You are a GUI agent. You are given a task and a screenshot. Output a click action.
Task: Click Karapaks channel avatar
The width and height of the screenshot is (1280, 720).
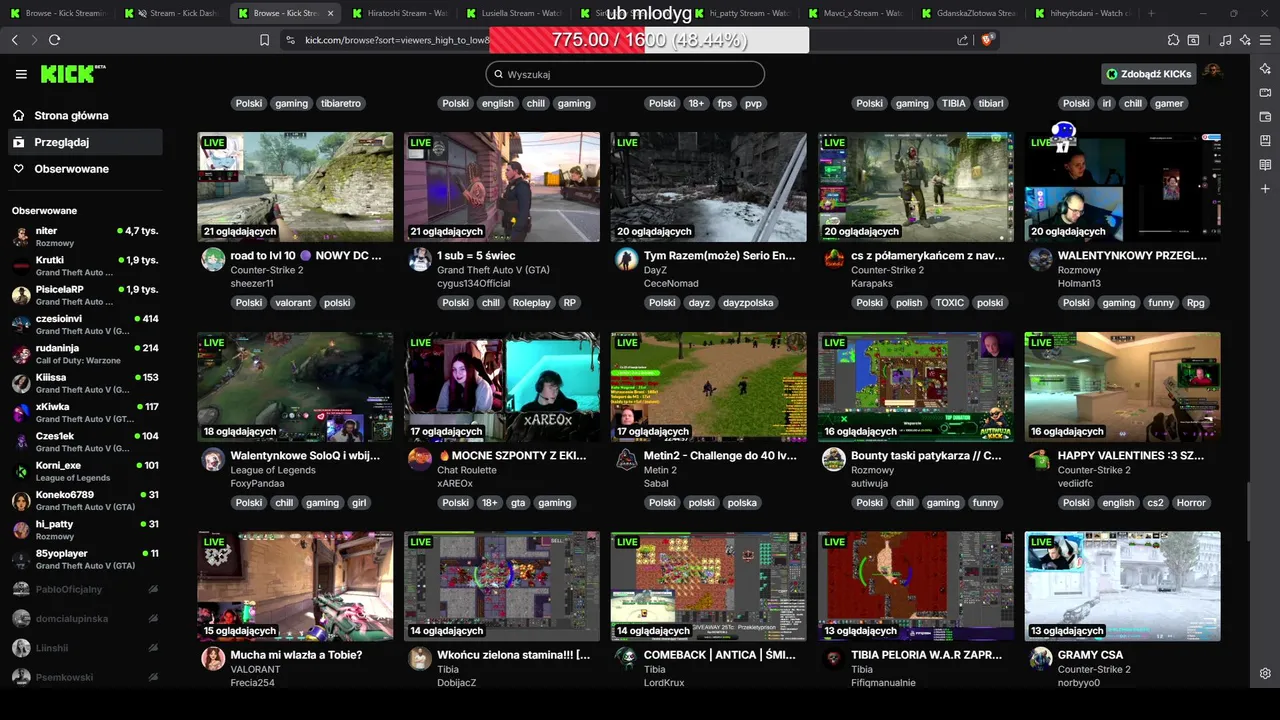[x=834, y=260]
